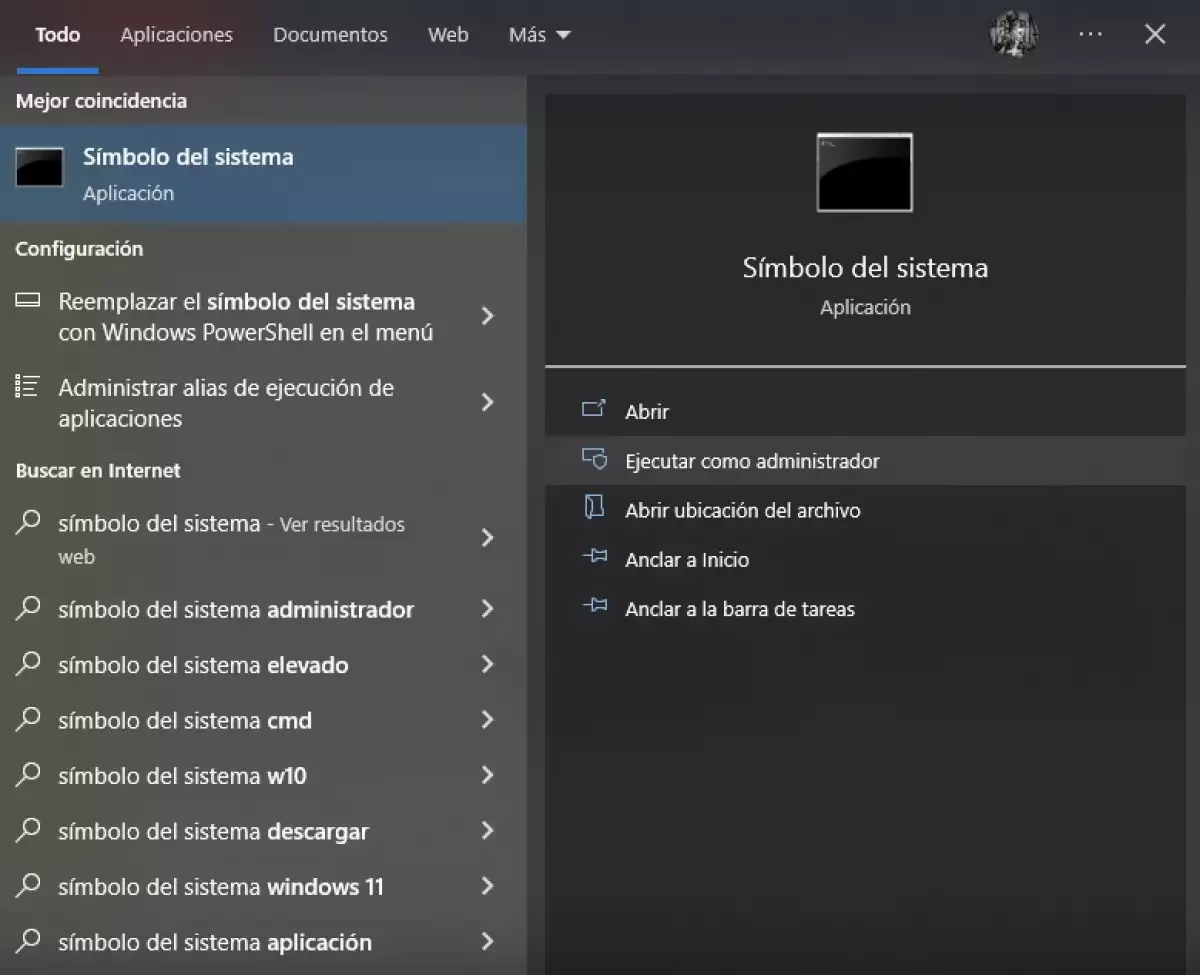Expand chevron for the cmd suggestion
The height and width of the screenshot is (975, 1200).
click(x=488, y=720)
